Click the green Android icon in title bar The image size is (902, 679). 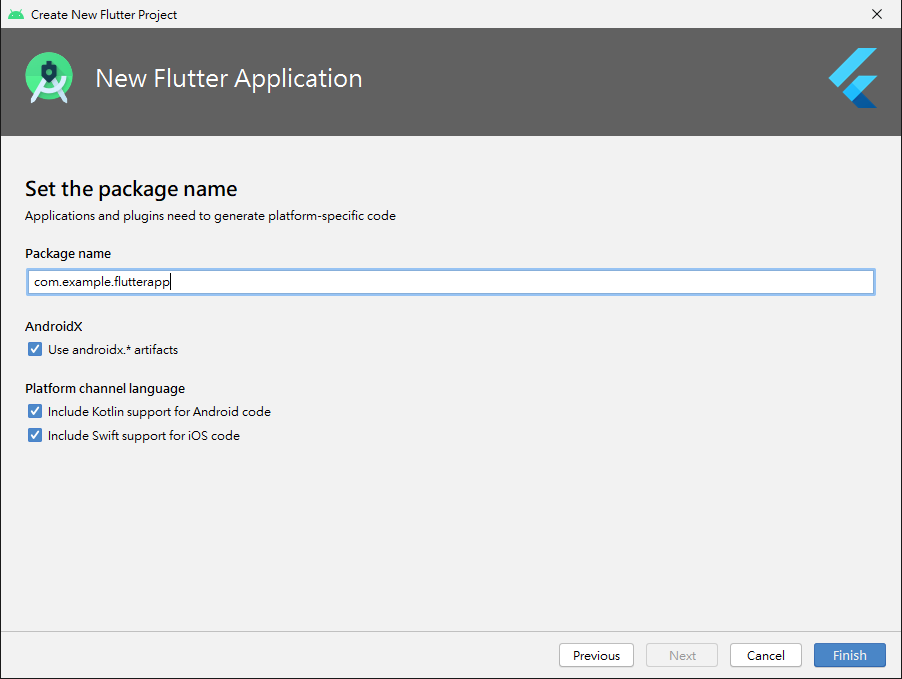point(16,14)
